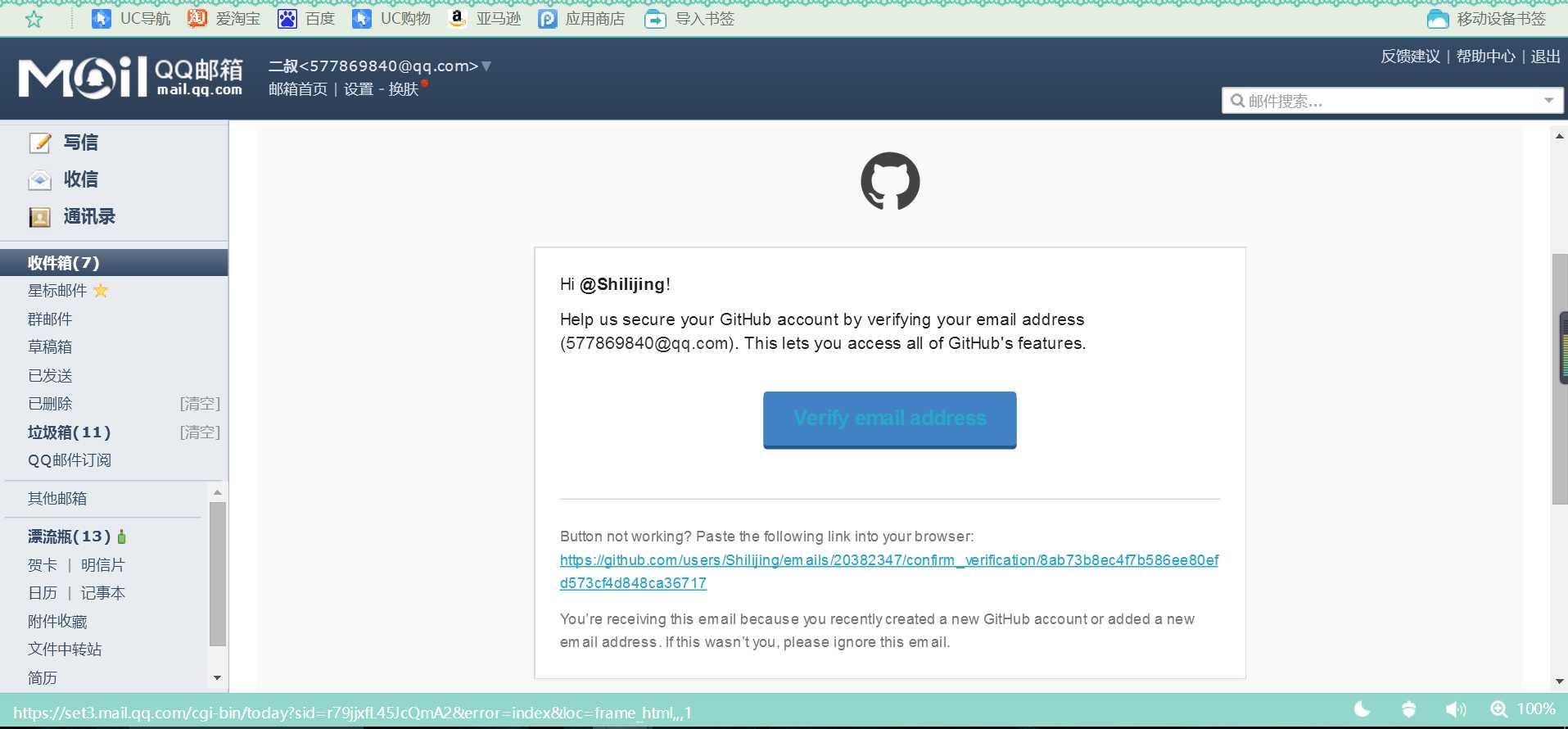This screenshot has width=1568, height=729.
Task: Click the main page scrollbar thumb
Action: point(1560,379)
